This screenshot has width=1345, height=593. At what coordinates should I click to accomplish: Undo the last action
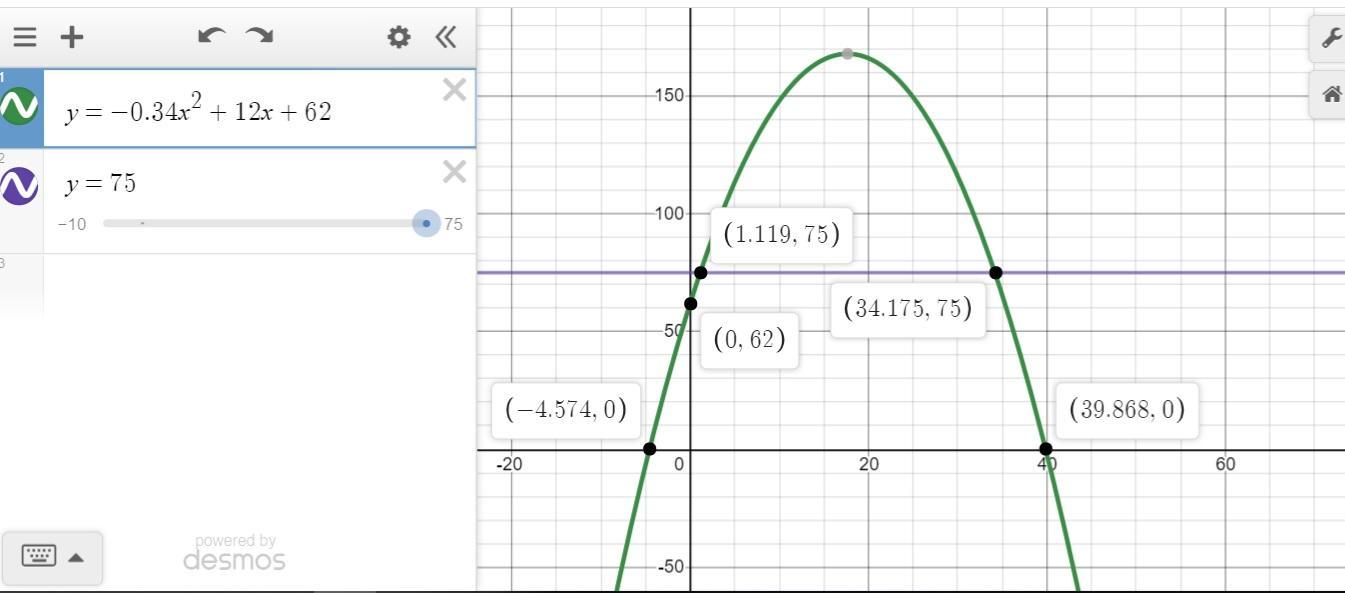pyautogui.click(x=211, y=36)
